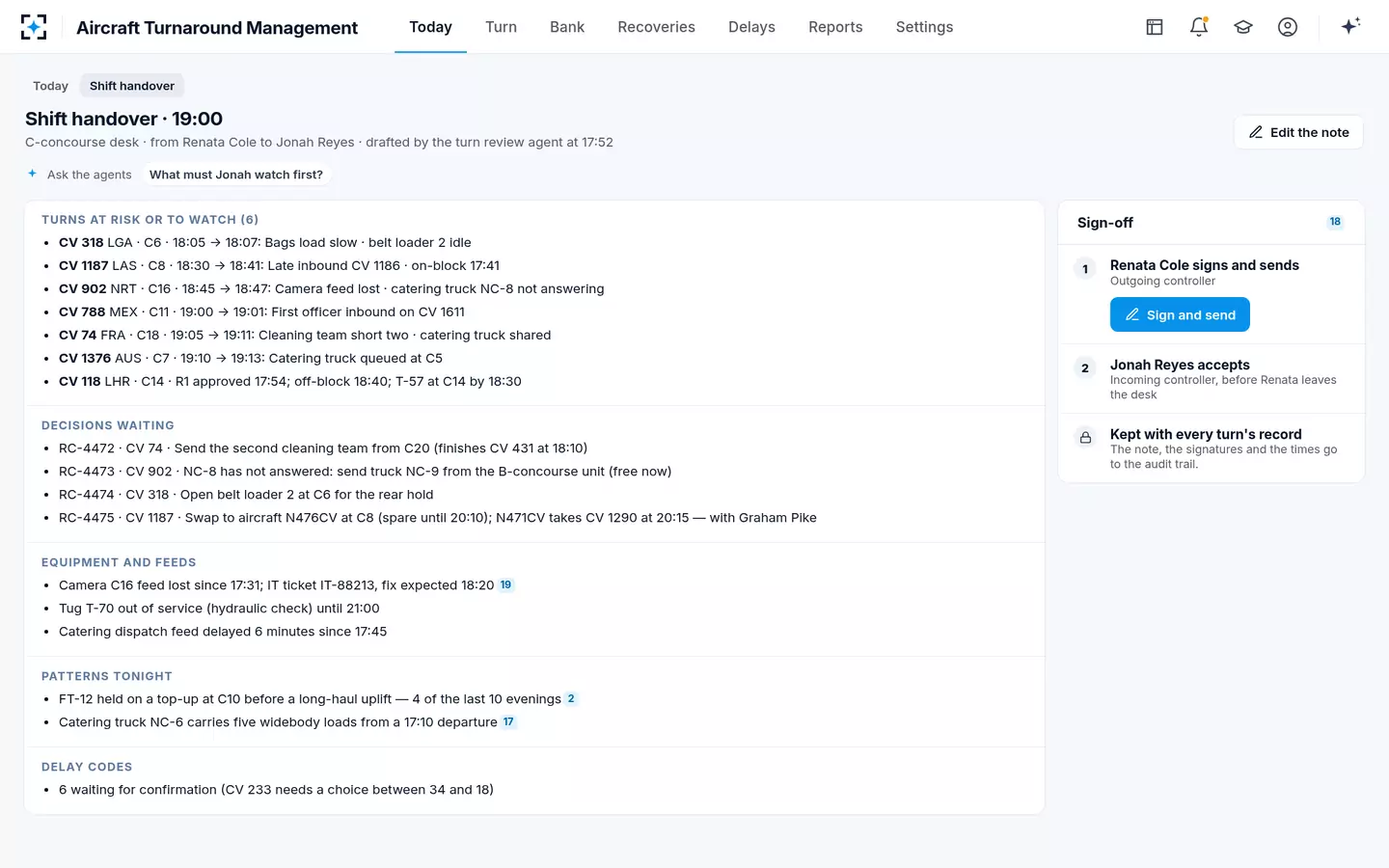Ask 'What must Jonah watch first?'
Screen dimensions: 1389x868
(x=236, y=175)
